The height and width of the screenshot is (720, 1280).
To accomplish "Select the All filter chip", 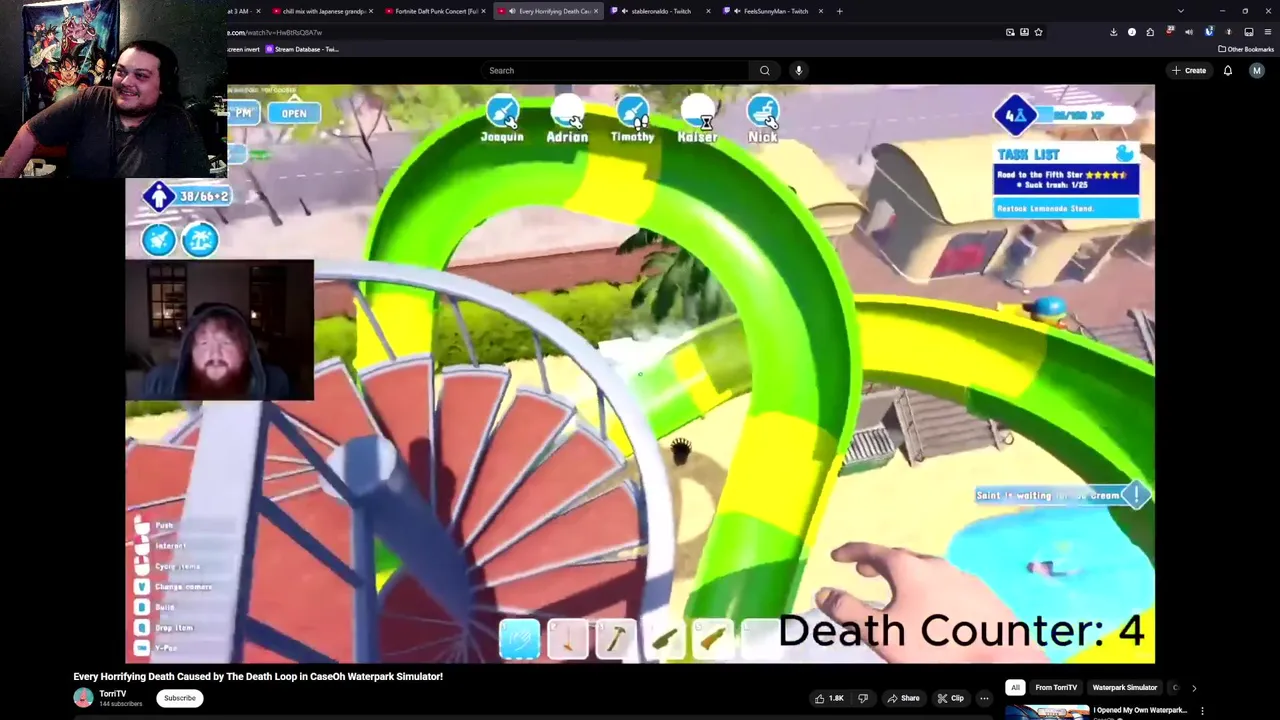I will [x=1015, y=687].
